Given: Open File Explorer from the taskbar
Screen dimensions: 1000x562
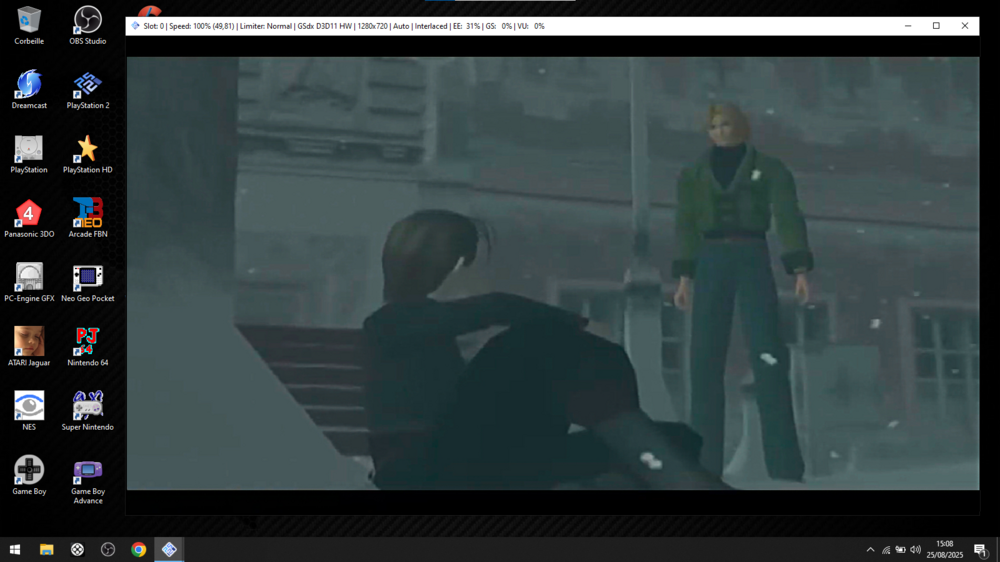Looking at the screenshot, I should click(x=47, y=549).
